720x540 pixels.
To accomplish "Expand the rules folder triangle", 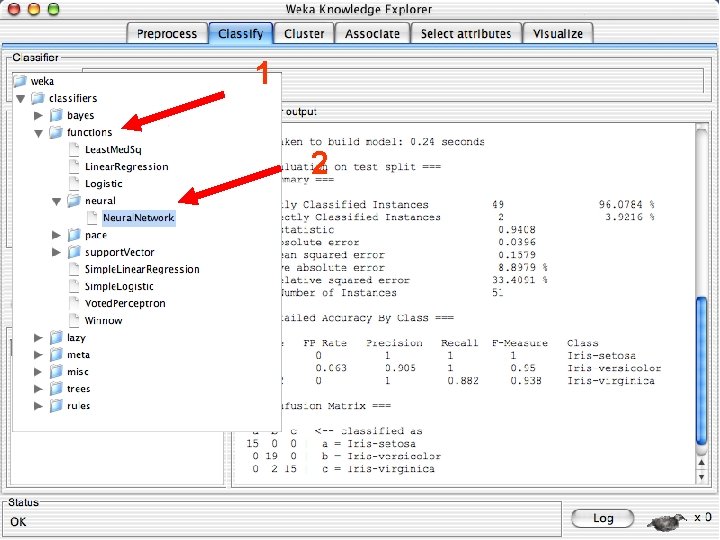I will pyautogui.click(x=39, y=405).
